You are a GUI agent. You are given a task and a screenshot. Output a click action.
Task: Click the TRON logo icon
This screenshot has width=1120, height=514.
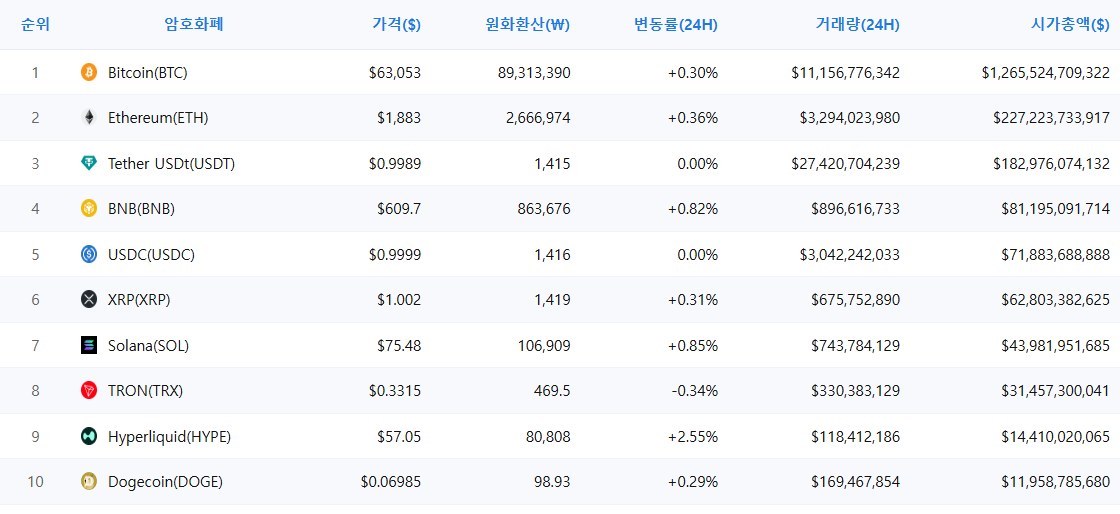pos(89,390)
